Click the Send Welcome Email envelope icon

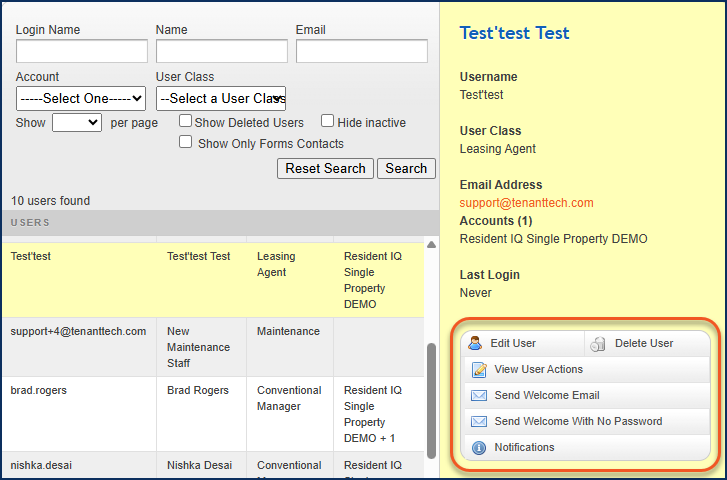(479, 396)
